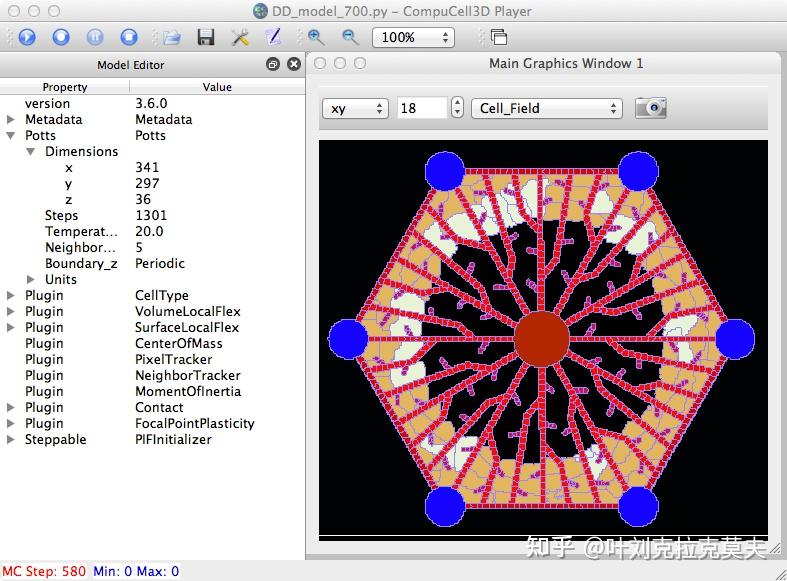Collapse the Potts tree node
Viewport: 787px width, 581px height.
pyautogui.click(x=11, y=135)
